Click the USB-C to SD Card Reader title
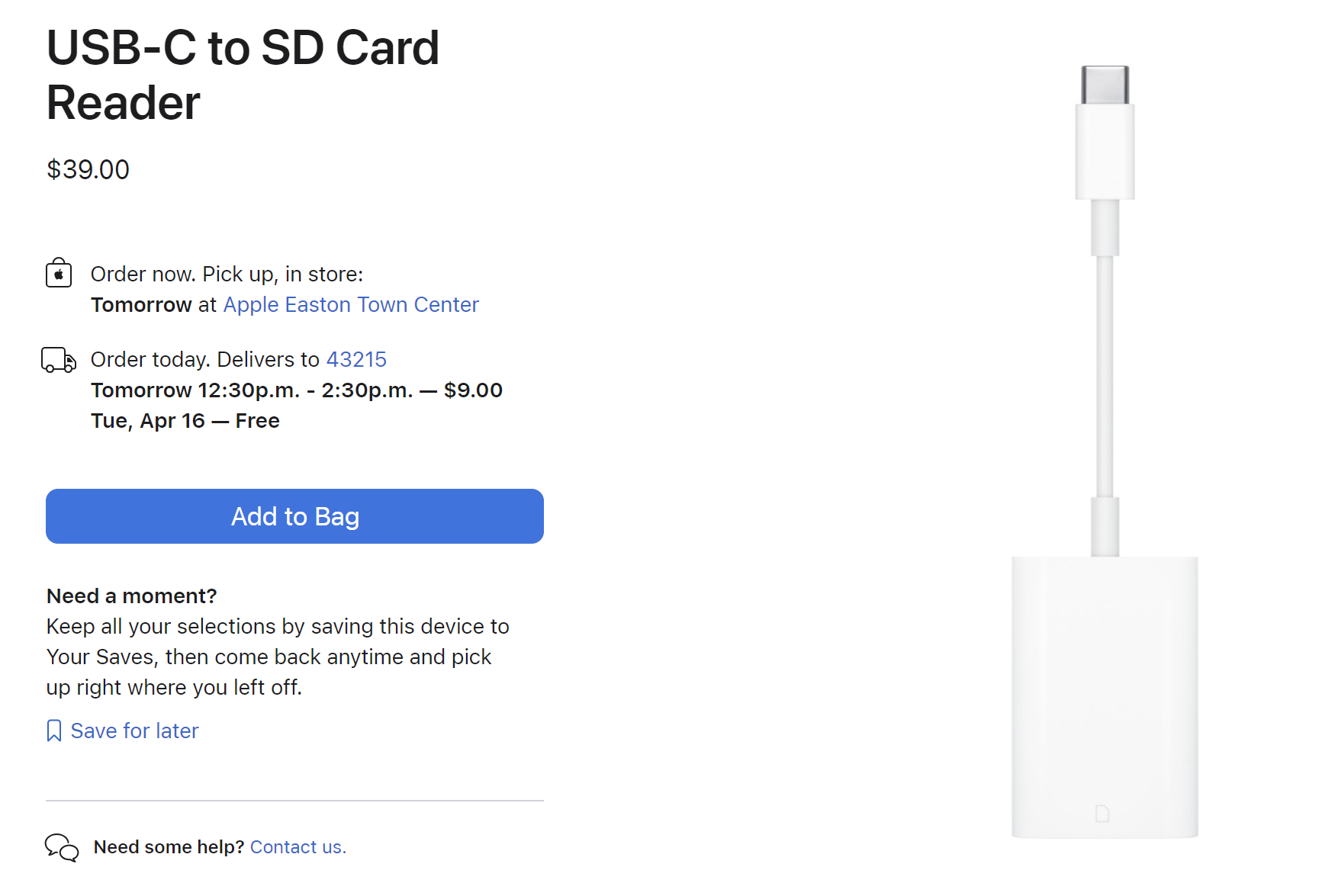 (243, 75)
